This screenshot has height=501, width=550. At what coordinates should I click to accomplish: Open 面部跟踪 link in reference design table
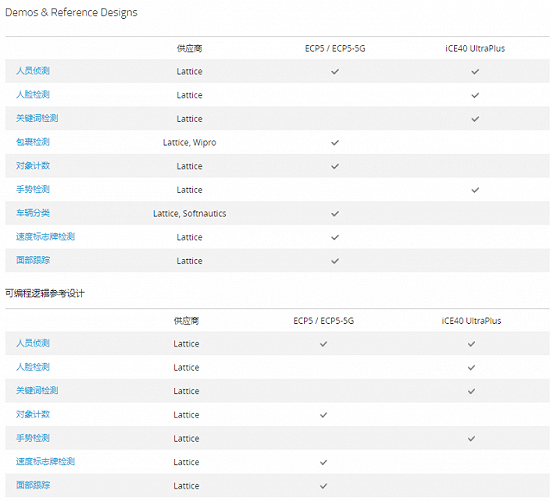point(33,485)
